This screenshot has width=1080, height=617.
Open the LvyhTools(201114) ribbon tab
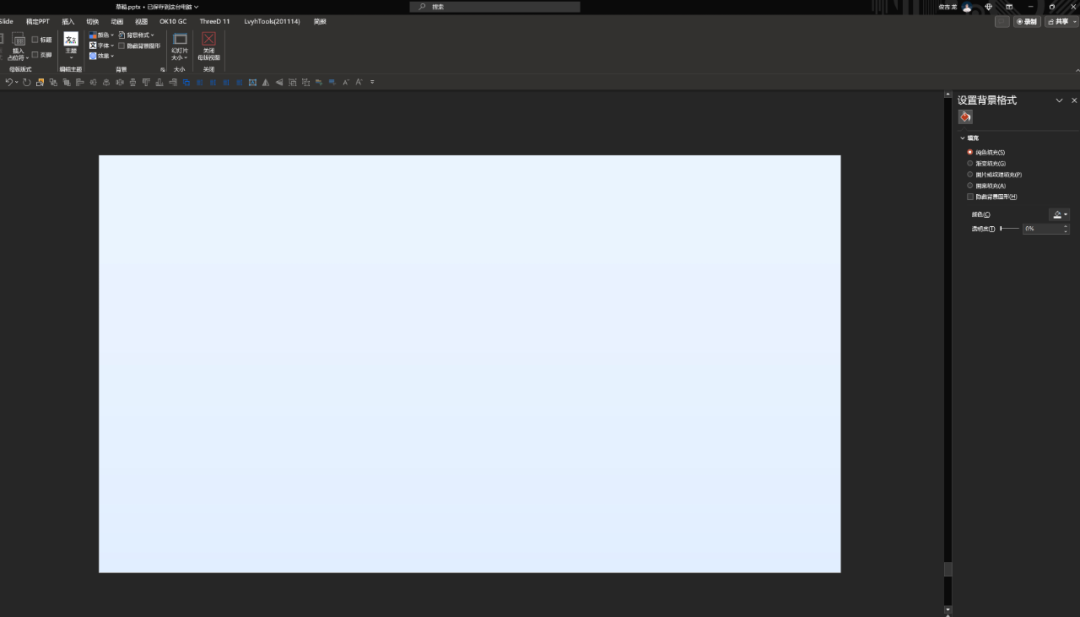[x=272, y=22]
